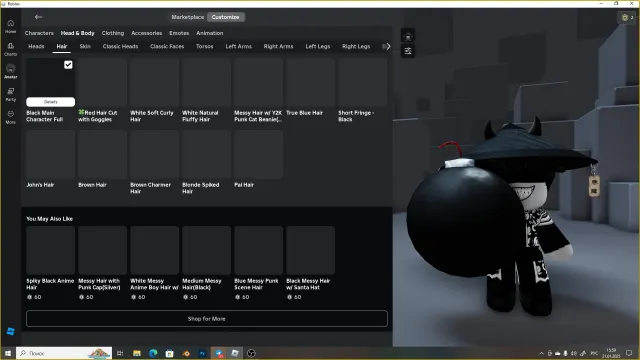
Task: Switch to the Marketplace tab
Action: 188,17
